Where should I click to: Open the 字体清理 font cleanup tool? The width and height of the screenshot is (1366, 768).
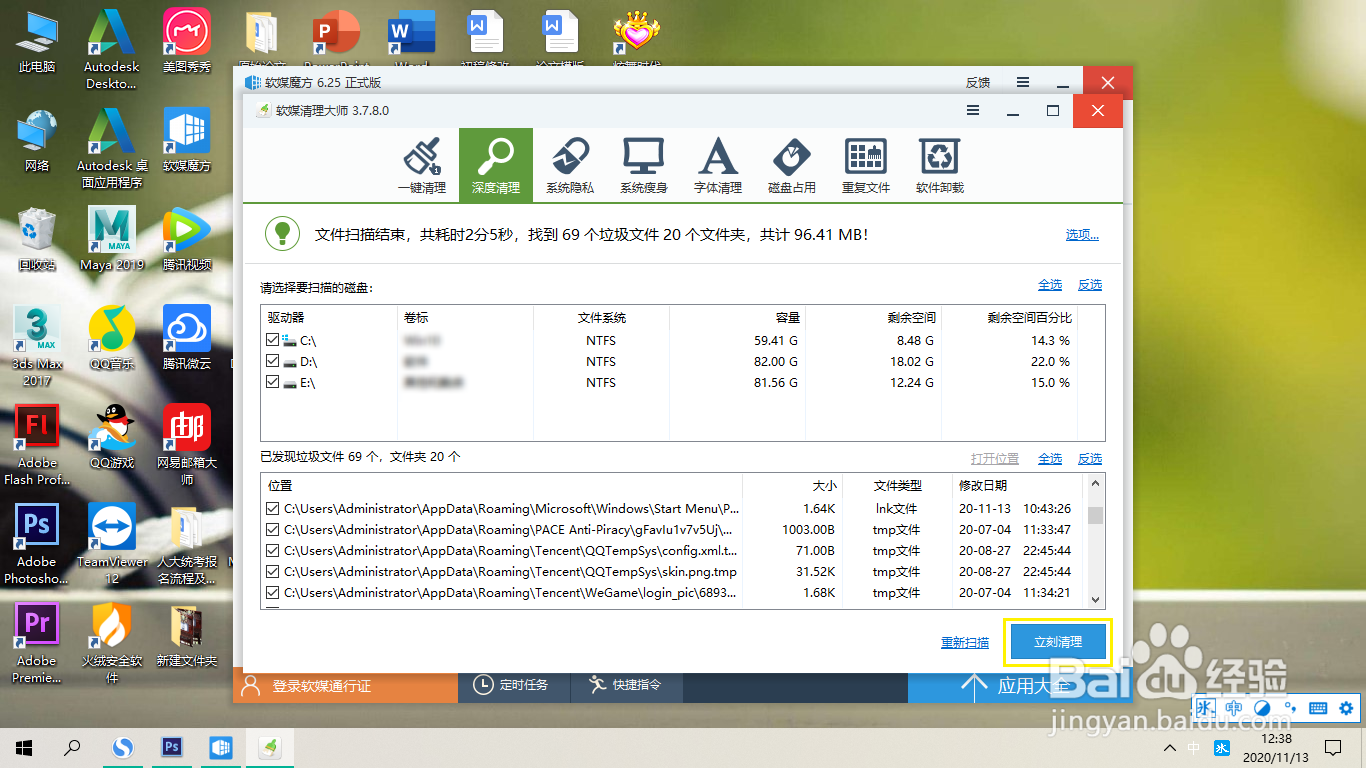tap(718, 164)
